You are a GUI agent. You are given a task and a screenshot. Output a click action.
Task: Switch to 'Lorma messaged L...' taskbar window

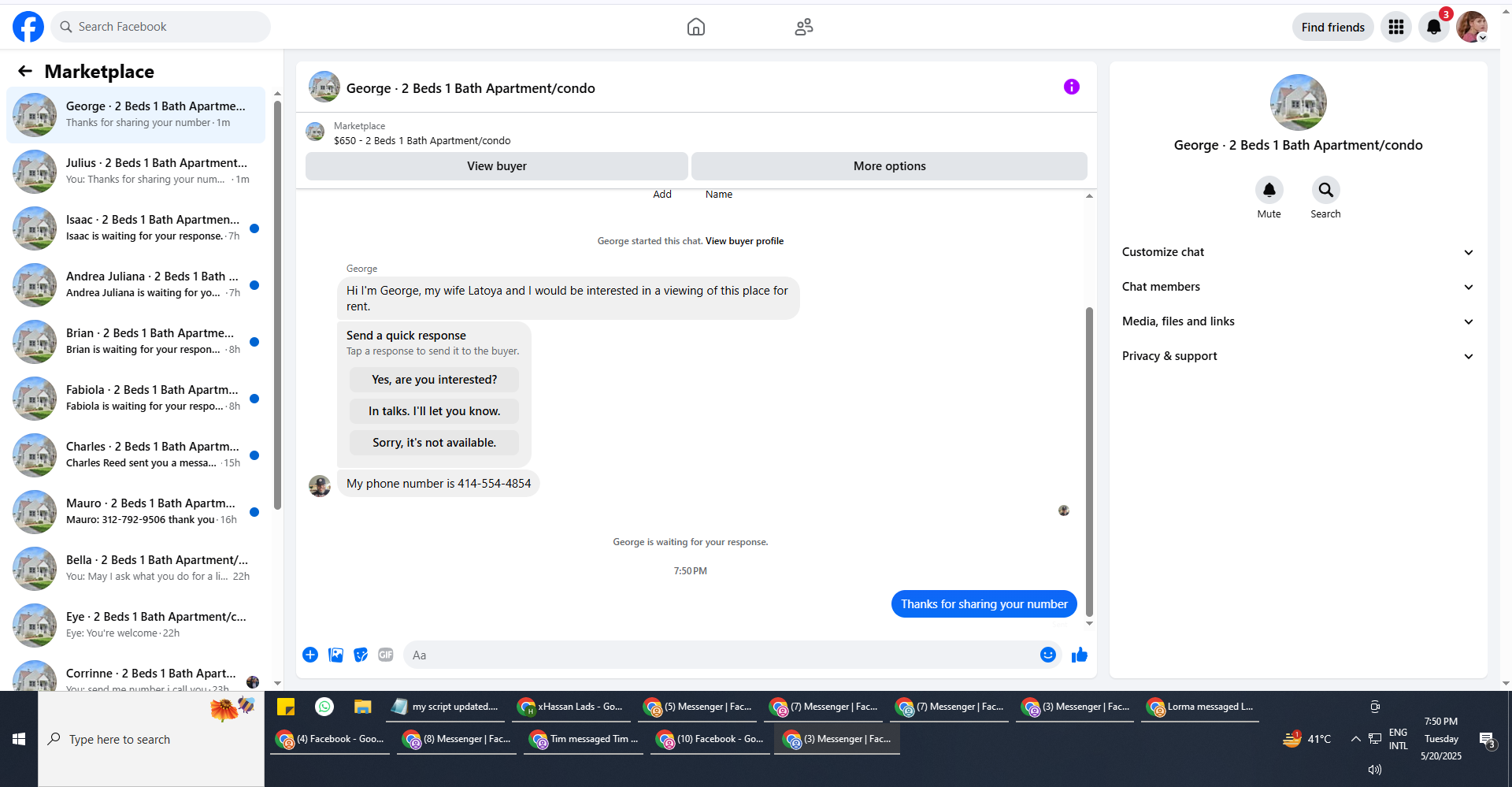coord(1200,707)
